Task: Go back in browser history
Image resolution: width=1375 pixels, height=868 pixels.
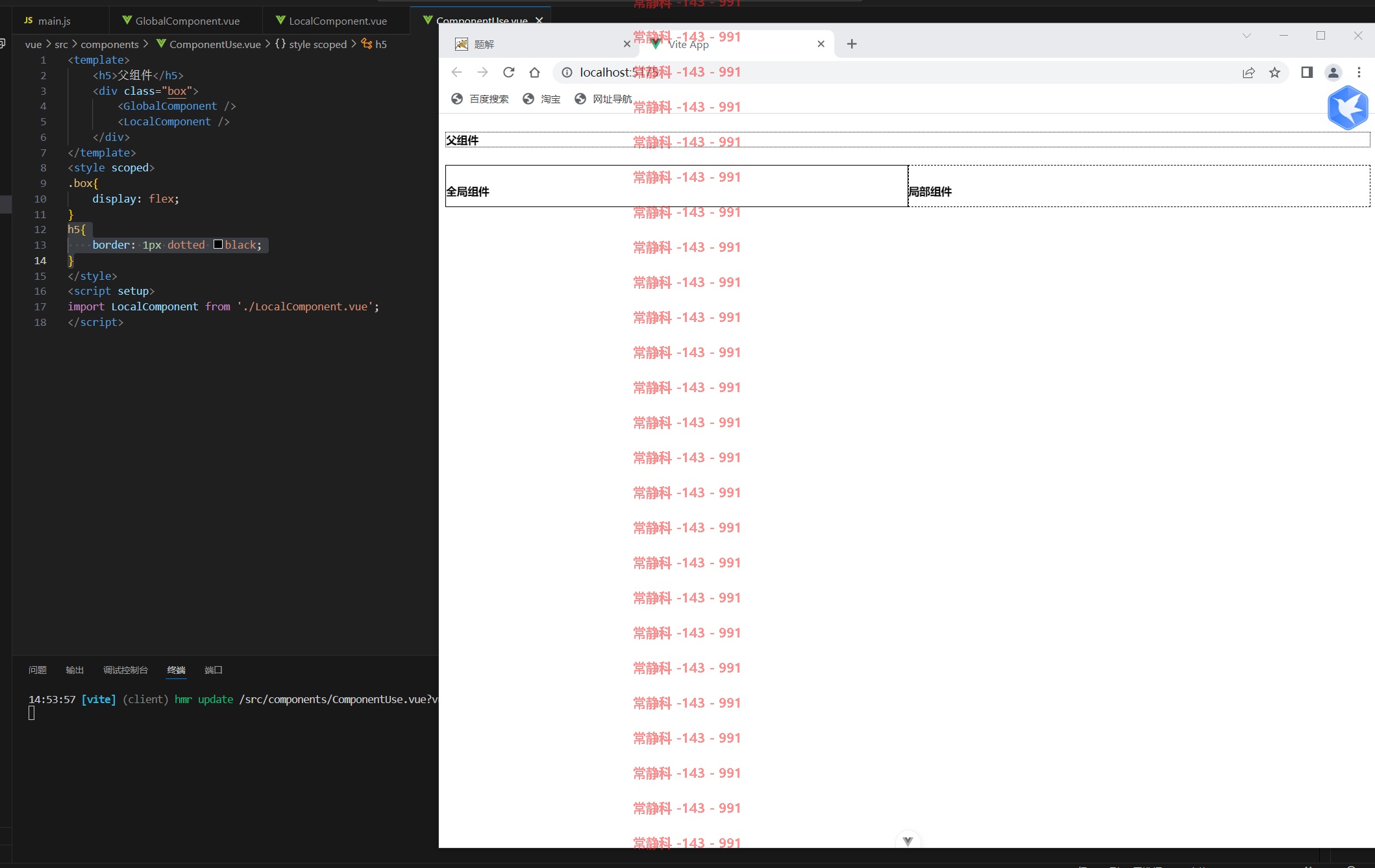Action: [456, 72]
